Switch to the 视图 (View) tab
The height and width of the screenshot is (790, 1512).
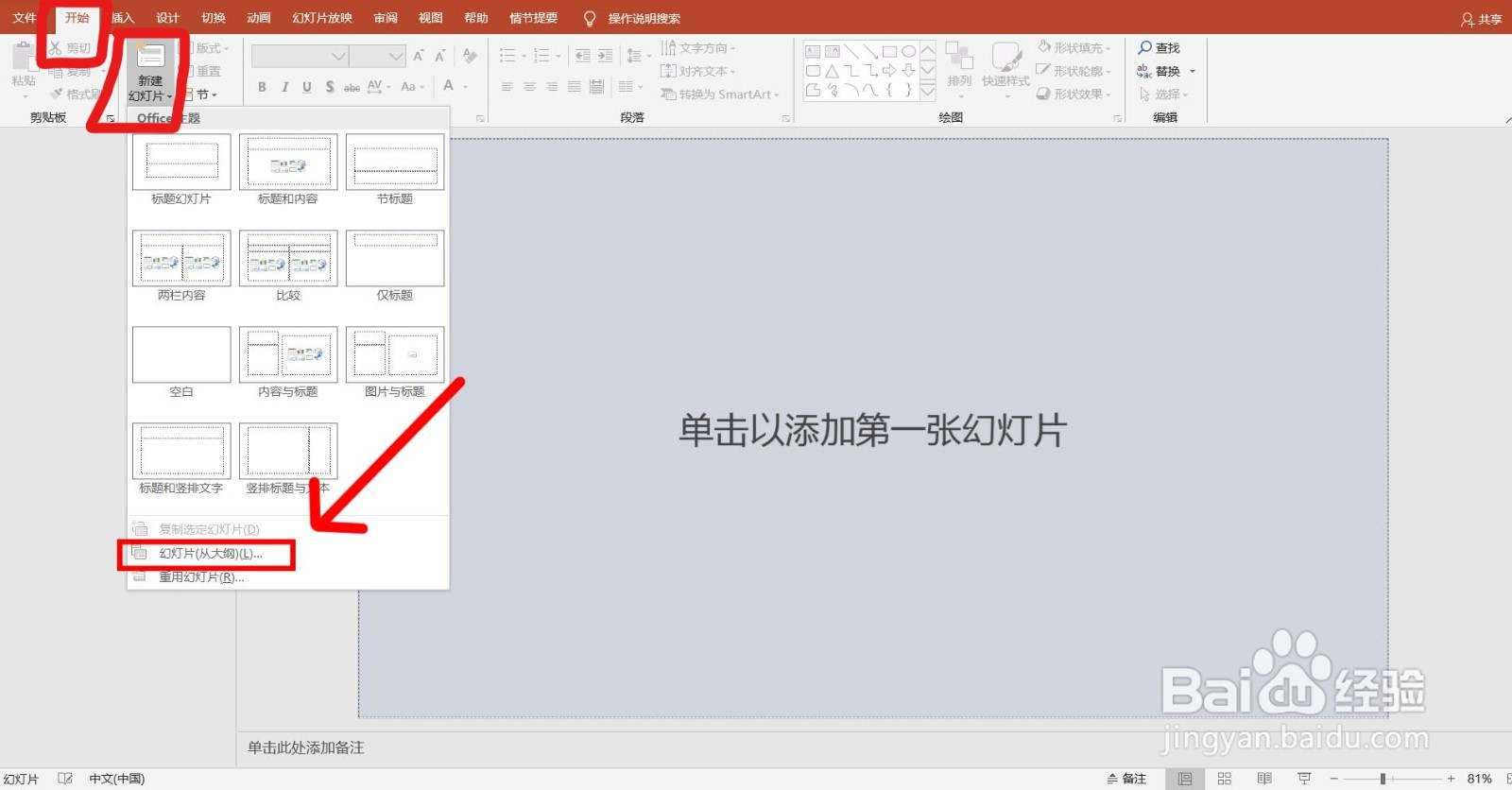click(431, 18)
